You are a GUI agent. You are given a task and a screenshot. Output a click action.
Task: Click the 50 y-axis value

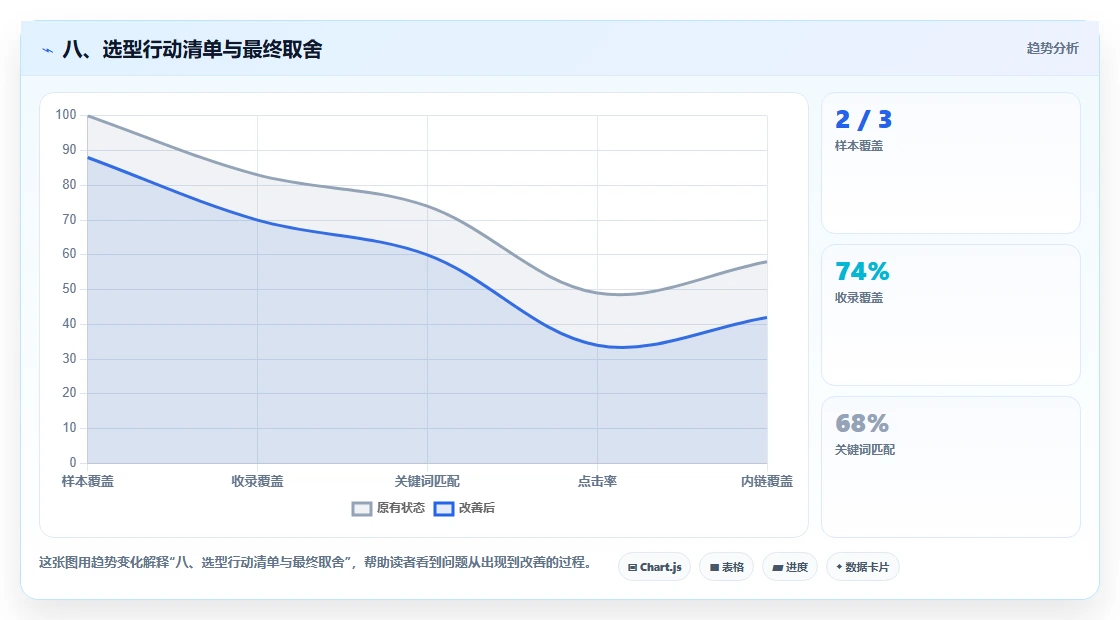[69, 289]
